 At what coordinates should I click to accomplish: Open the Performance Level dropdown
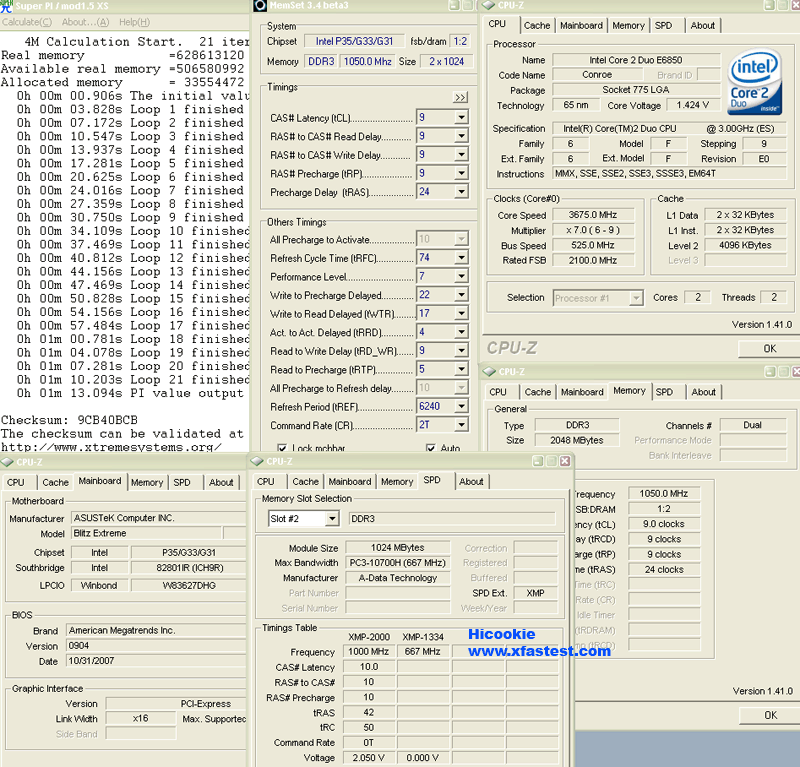[x=461, y=276]
